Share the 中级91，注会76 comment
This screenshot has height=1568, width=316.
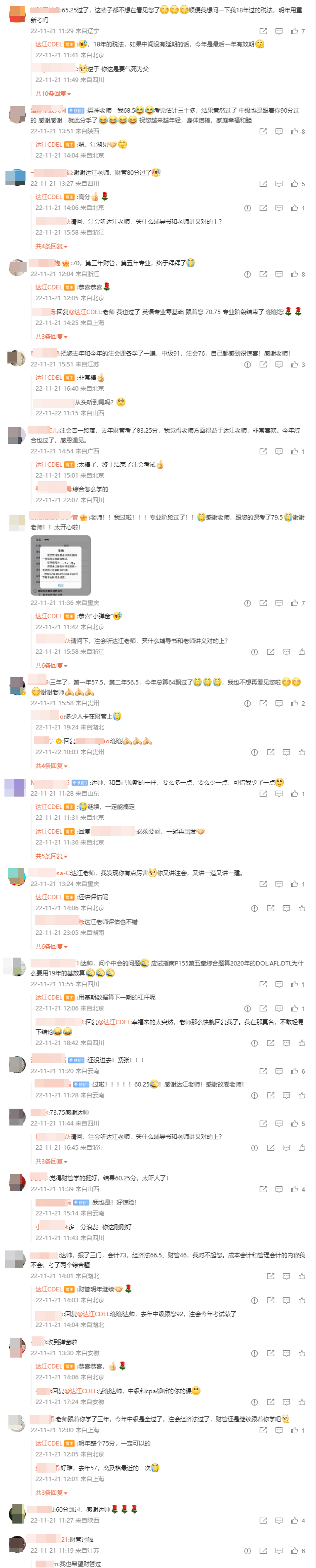(x=263, y=364)
